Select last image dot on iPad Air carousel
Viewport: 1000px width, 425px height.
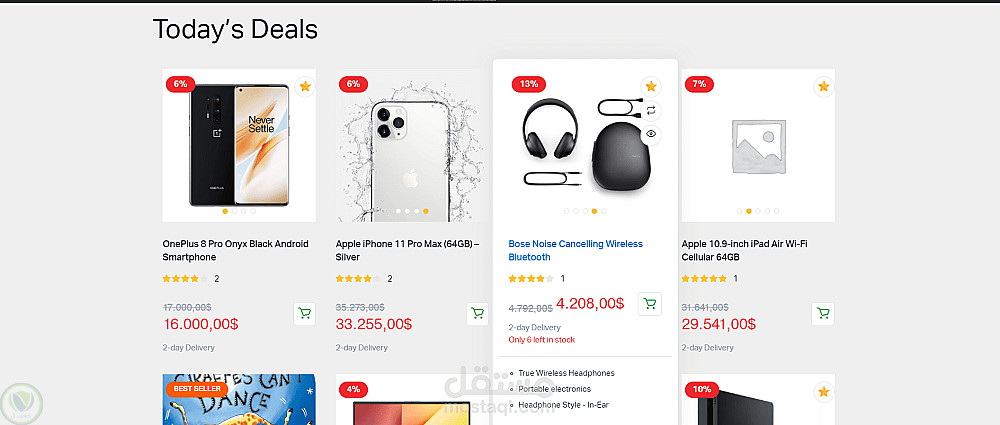click(777, 212)
